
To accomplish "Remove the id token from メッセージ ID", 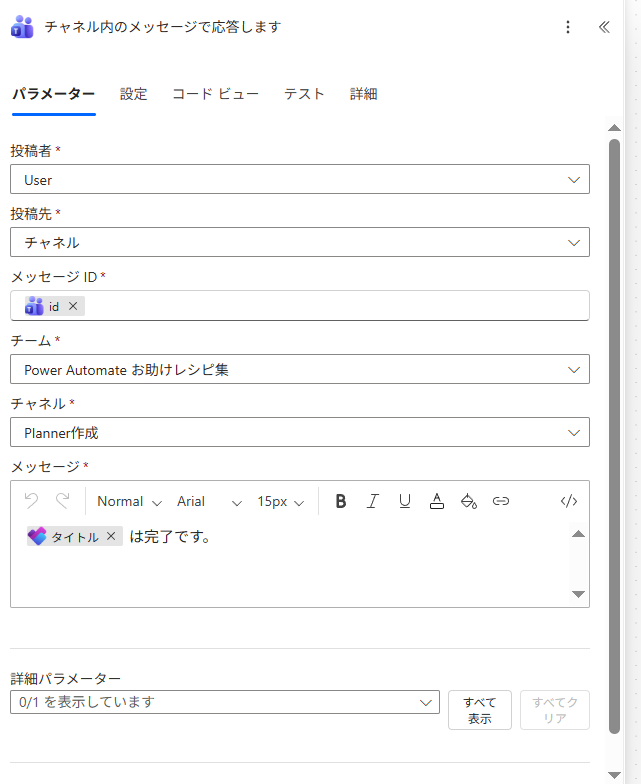I will pos(73,306).
